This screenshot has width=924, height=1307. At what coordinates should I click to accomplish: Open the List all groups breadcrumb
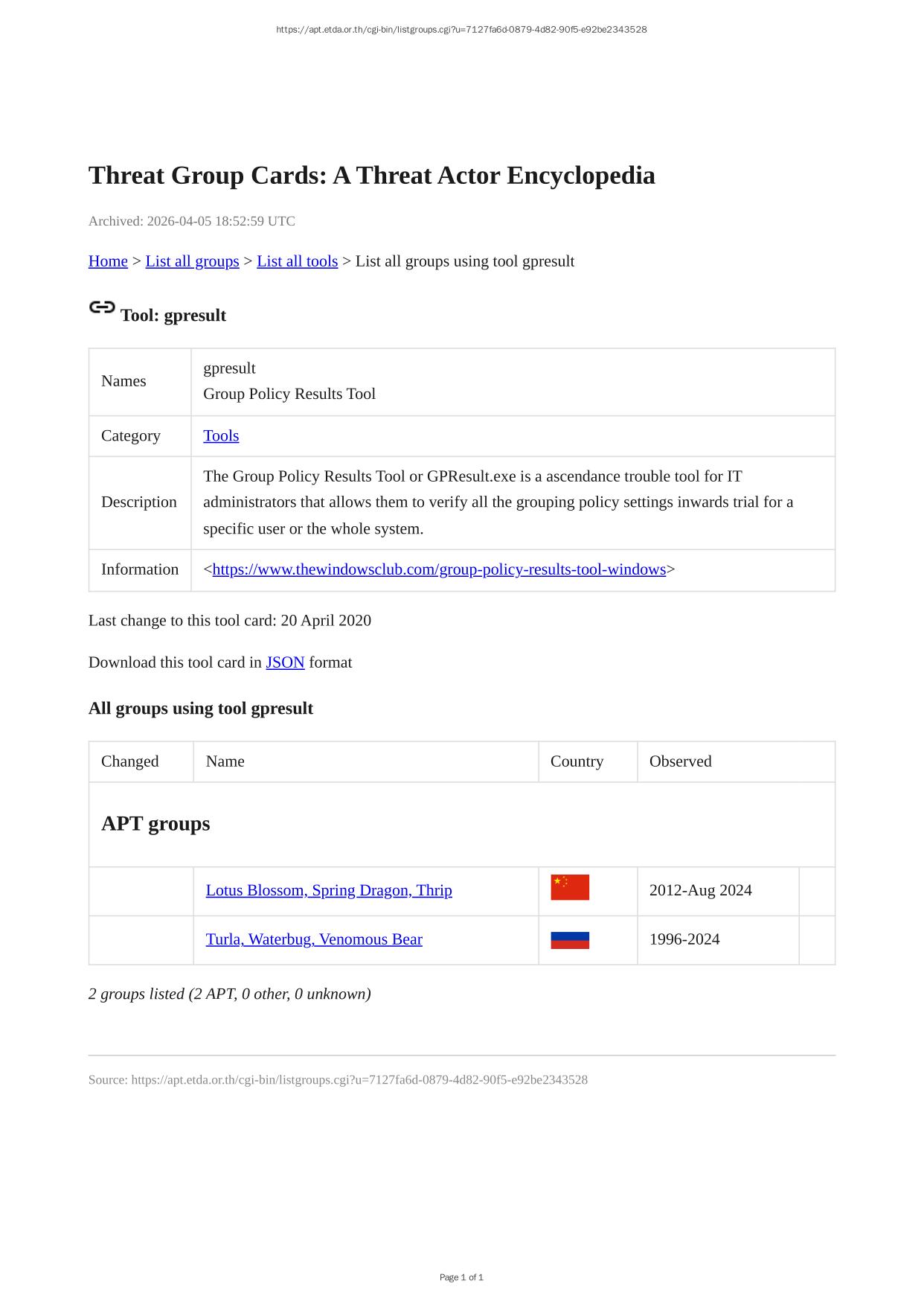tap(192, 261)
